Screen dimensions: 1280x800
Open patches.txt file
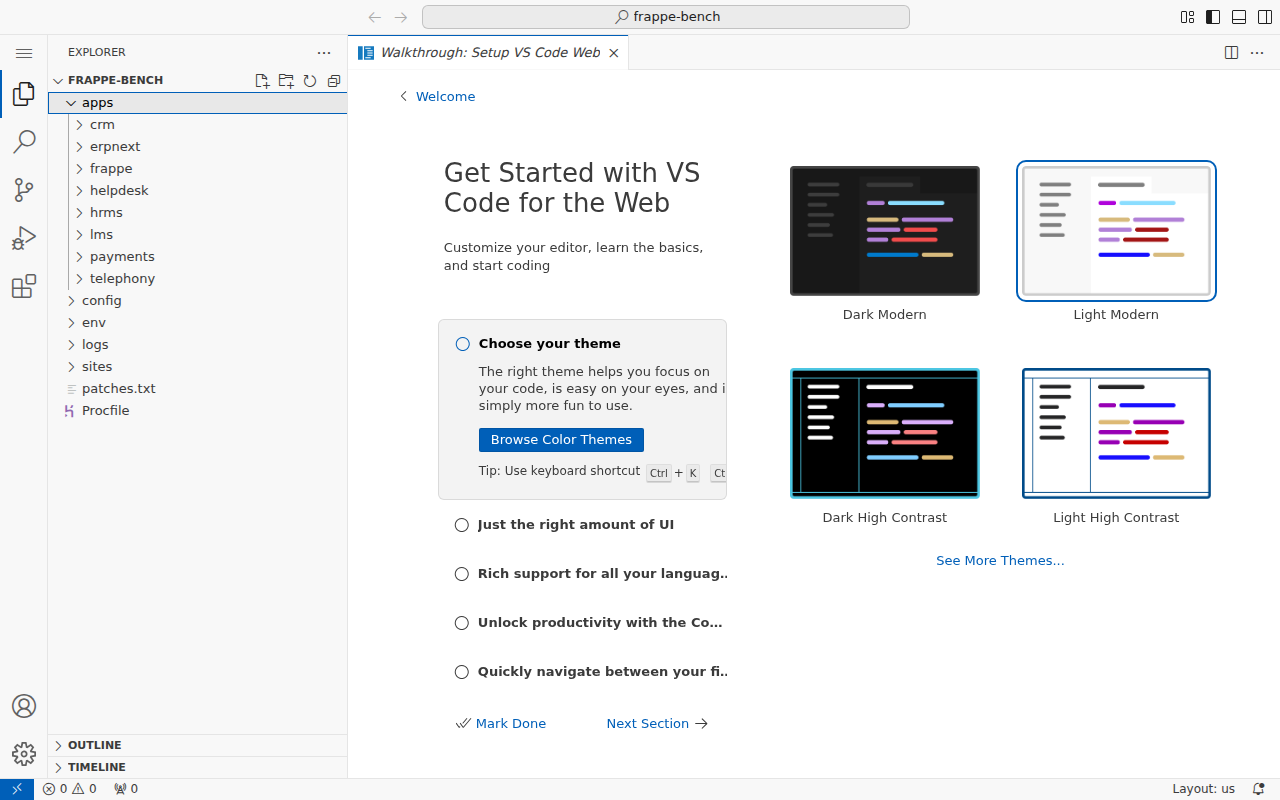(x=198, y=389)
